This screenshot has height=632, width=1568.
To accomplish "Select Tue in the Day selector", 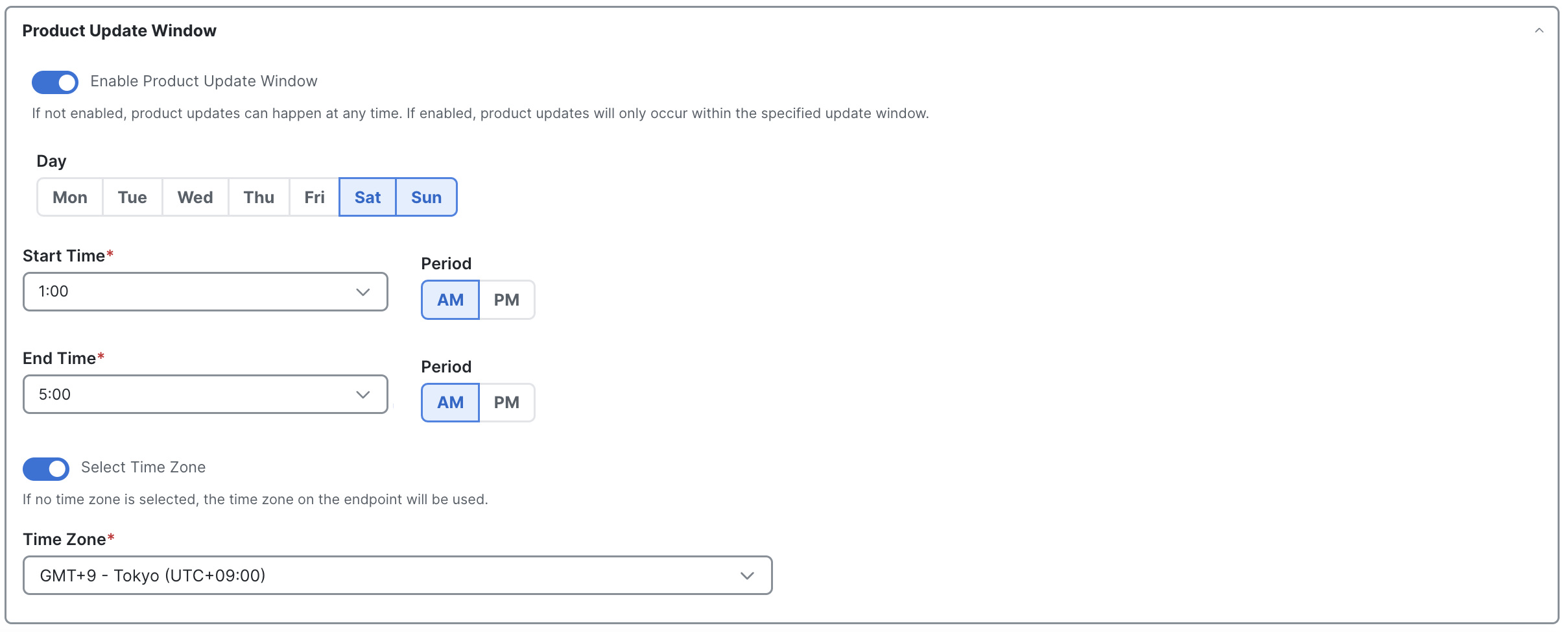I will pos(132,197).
